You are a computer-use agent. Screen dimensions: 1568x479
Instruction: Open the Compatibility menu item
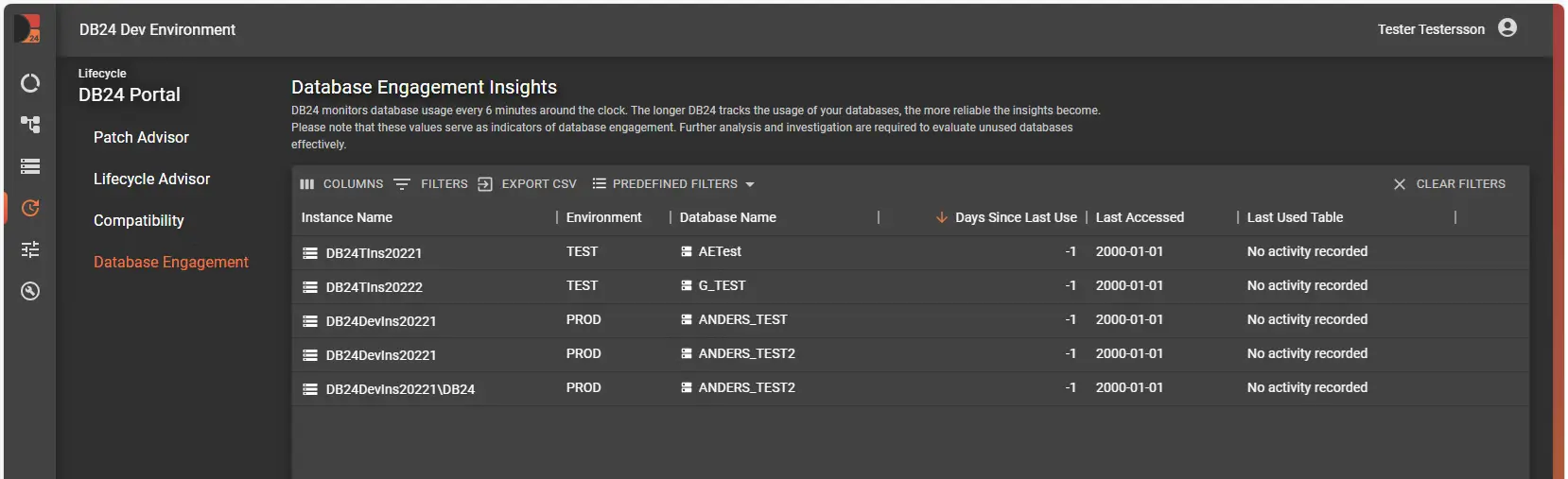tap(139, 220)
